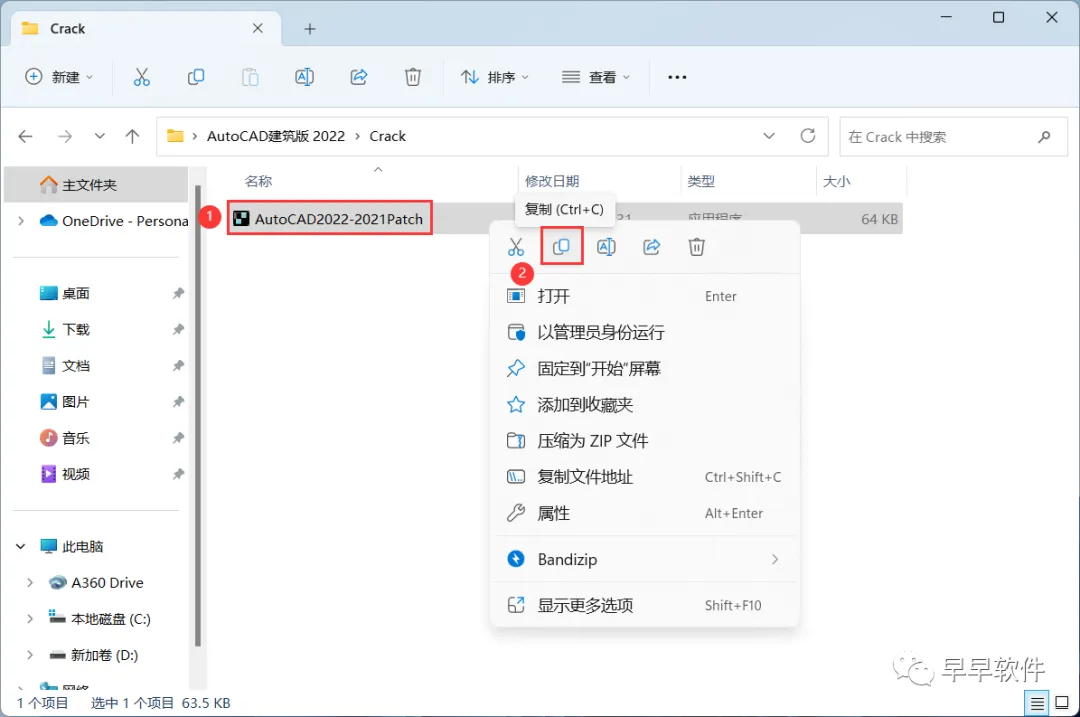1080x717 pixels.
Task: Expand the 本地磁盘 (C:) node
Action: click(x=30, y=619)
